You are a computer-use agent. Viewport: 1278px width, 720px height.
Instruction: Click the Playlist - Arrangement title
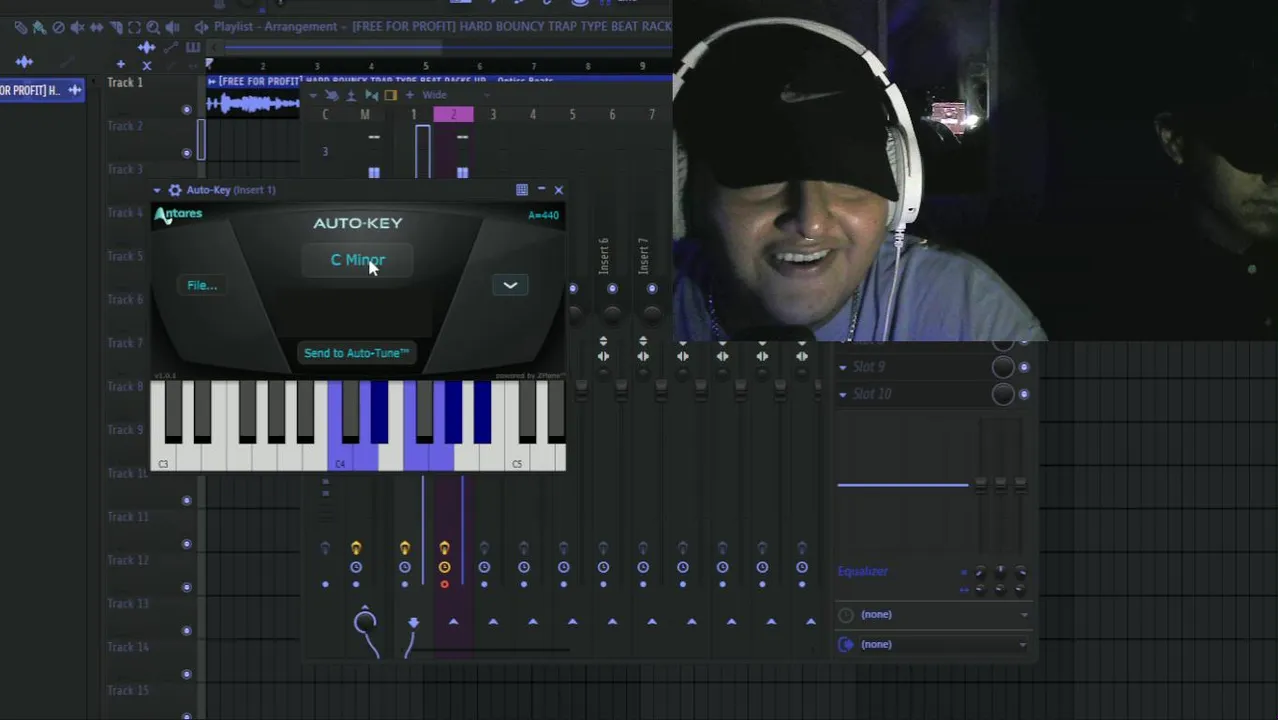[276, 27]
